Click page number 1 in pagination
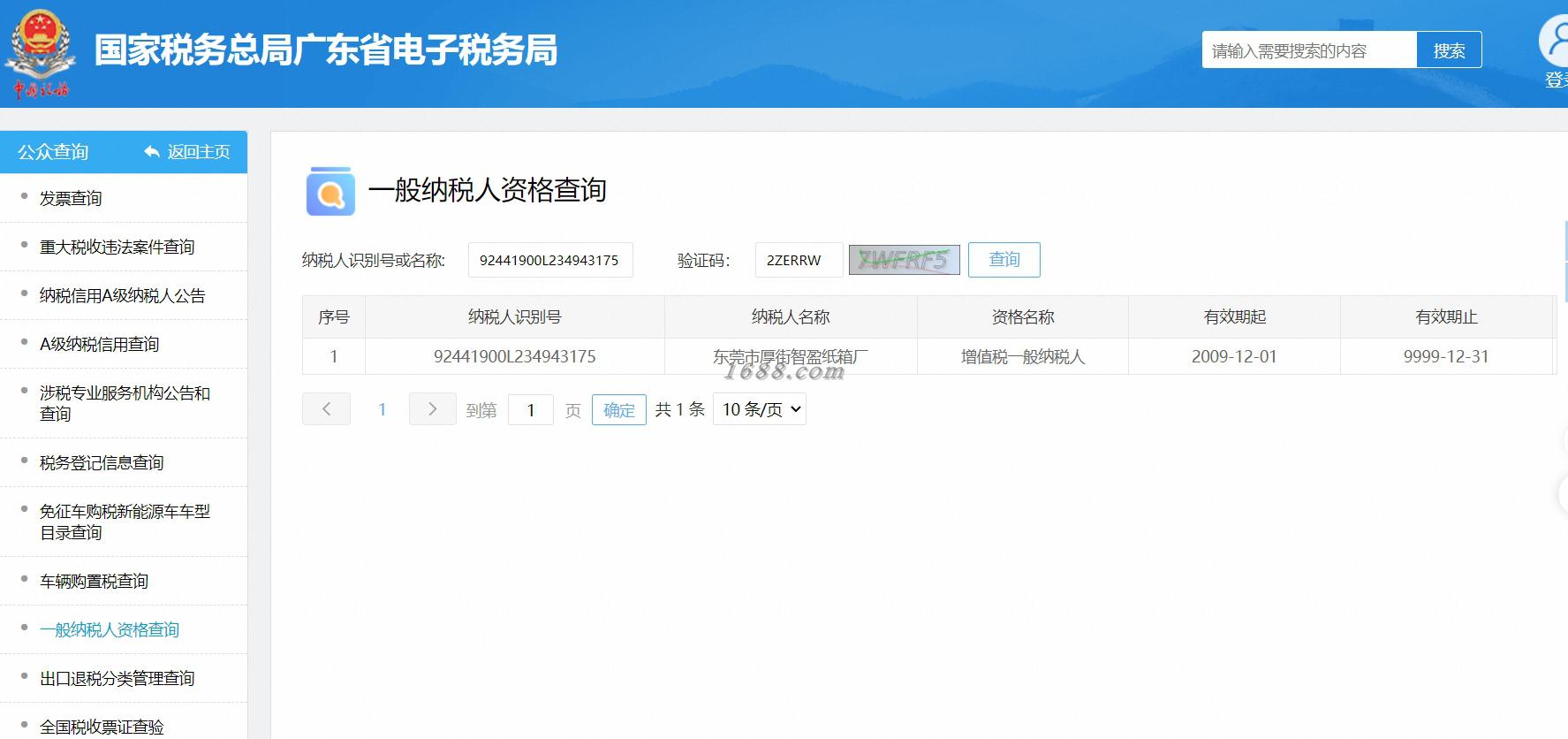 click(382, 409)
